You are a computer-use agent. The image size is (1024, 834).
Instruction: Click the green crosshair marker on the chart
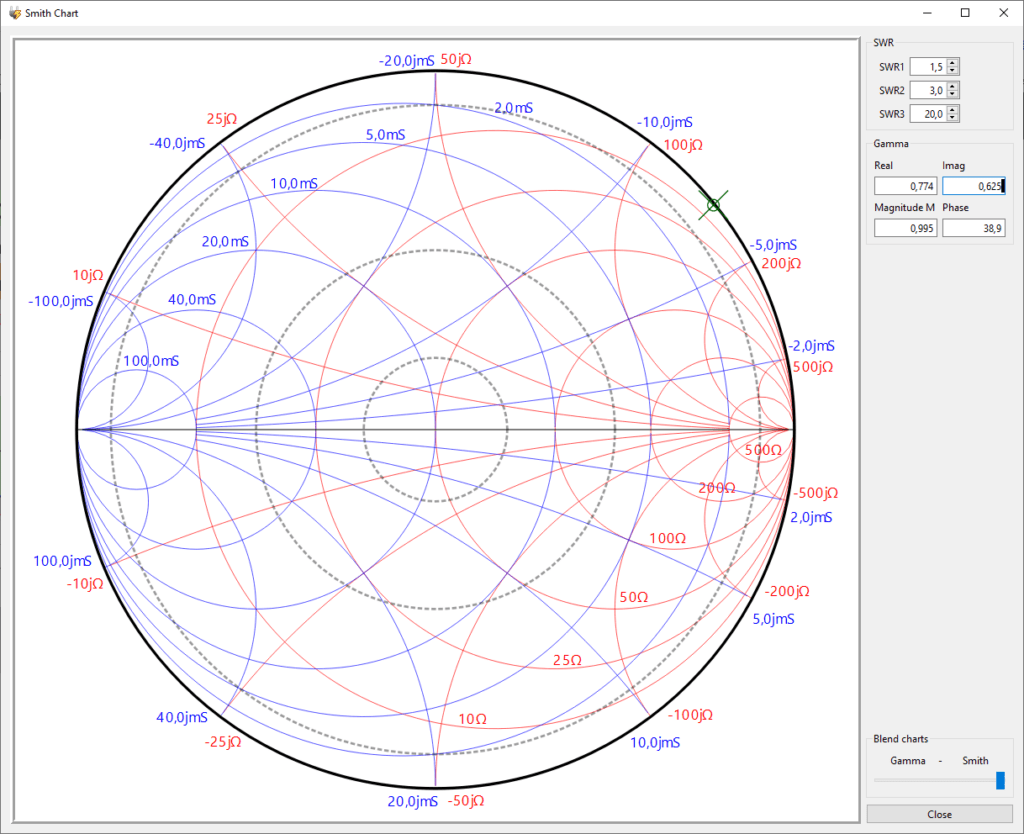click(x=713, y=205)
